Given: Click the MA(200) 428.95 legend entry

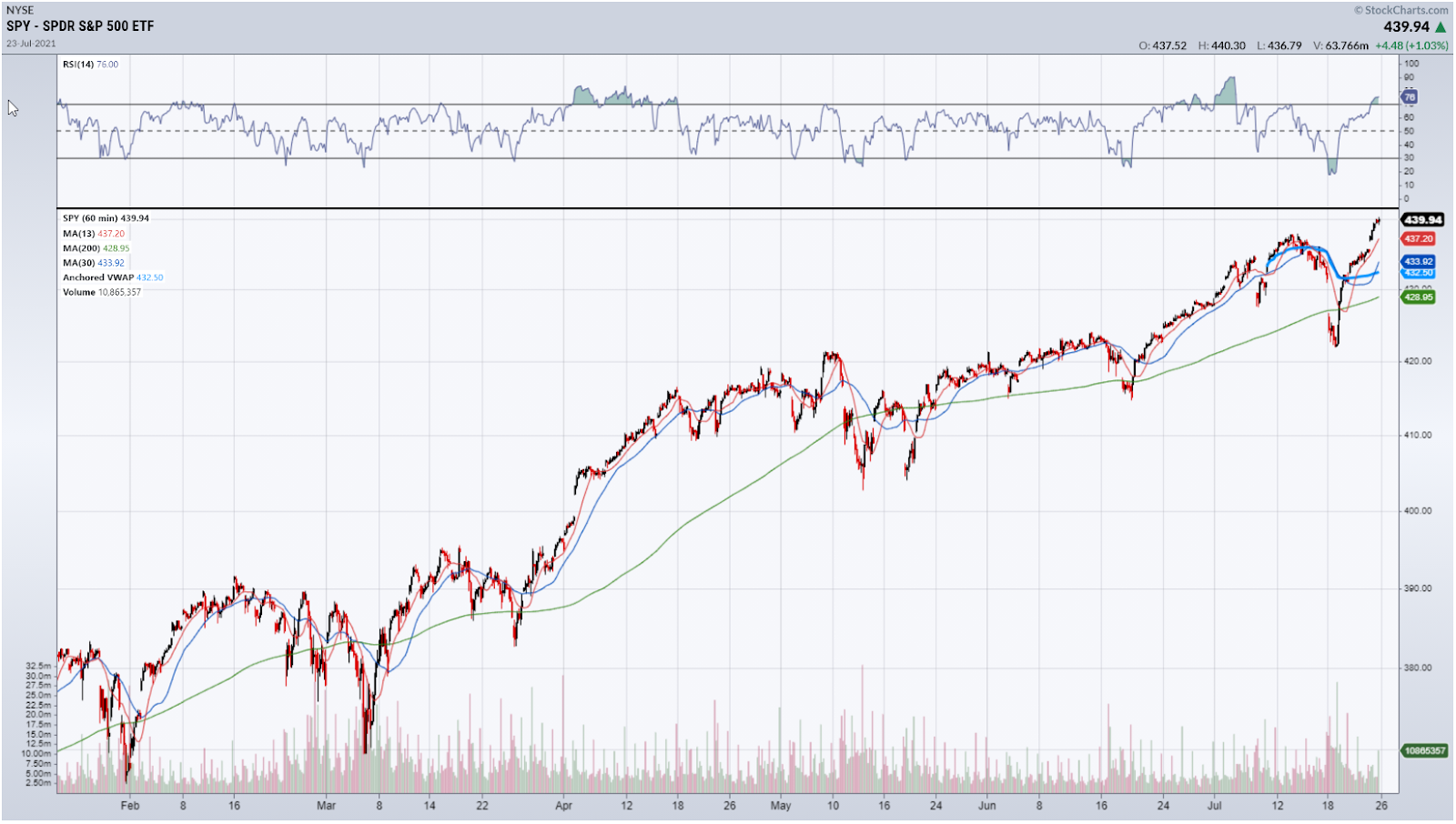Looking at the screenshot, I should [x=96, y=248].
